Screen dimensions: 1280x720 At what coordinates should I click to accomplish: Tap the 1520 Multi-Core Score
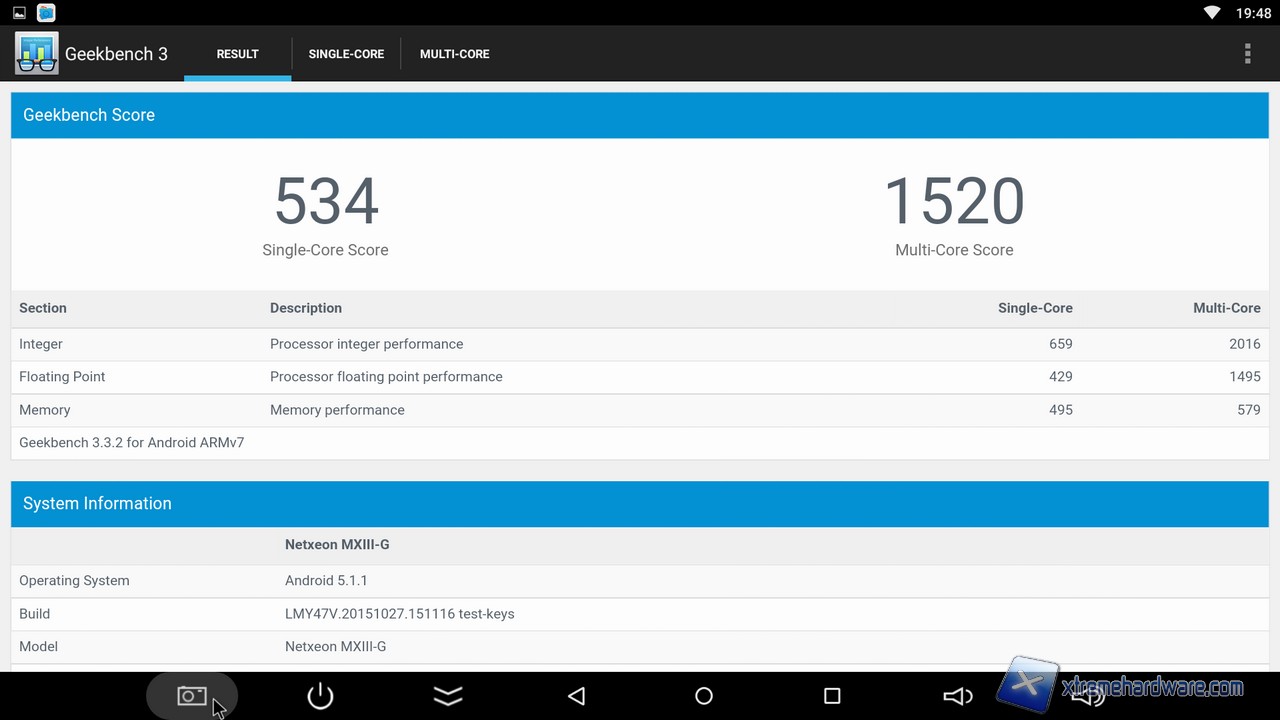point(954,202)
